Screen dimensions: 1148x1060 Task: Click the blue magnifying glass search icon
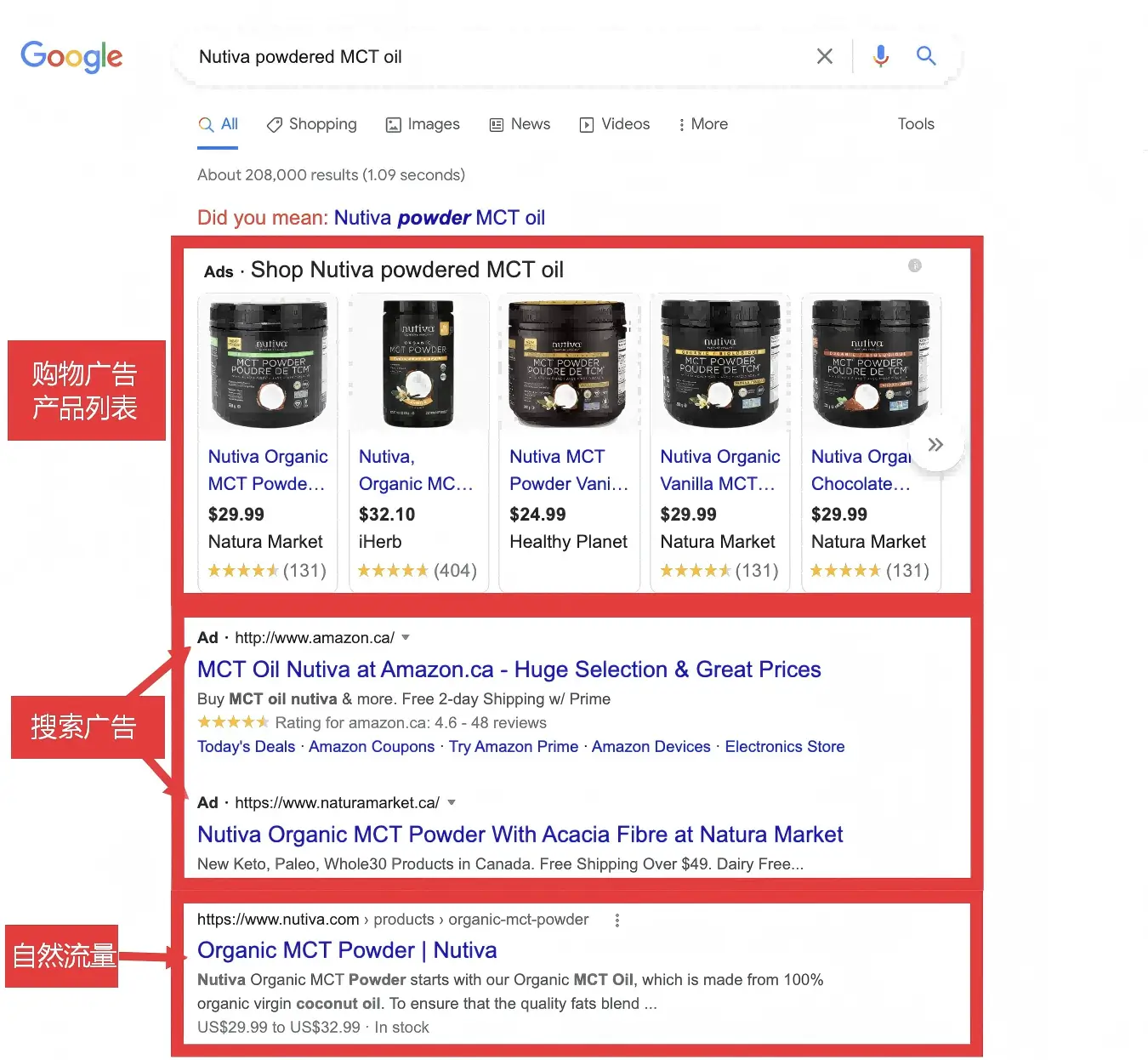(x=926, y=56)
